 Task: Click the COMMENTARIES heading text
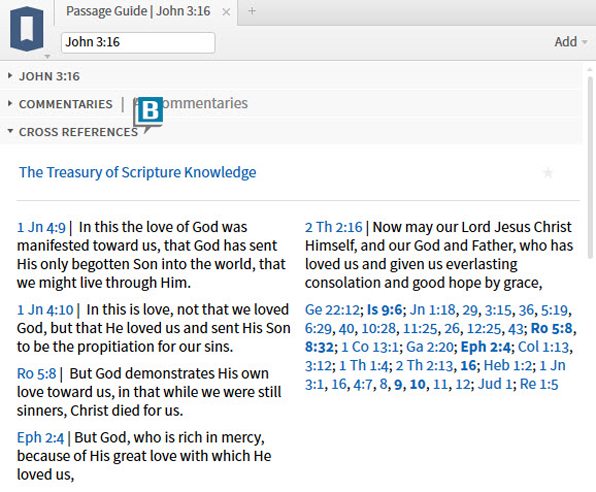tap(66, 104)
